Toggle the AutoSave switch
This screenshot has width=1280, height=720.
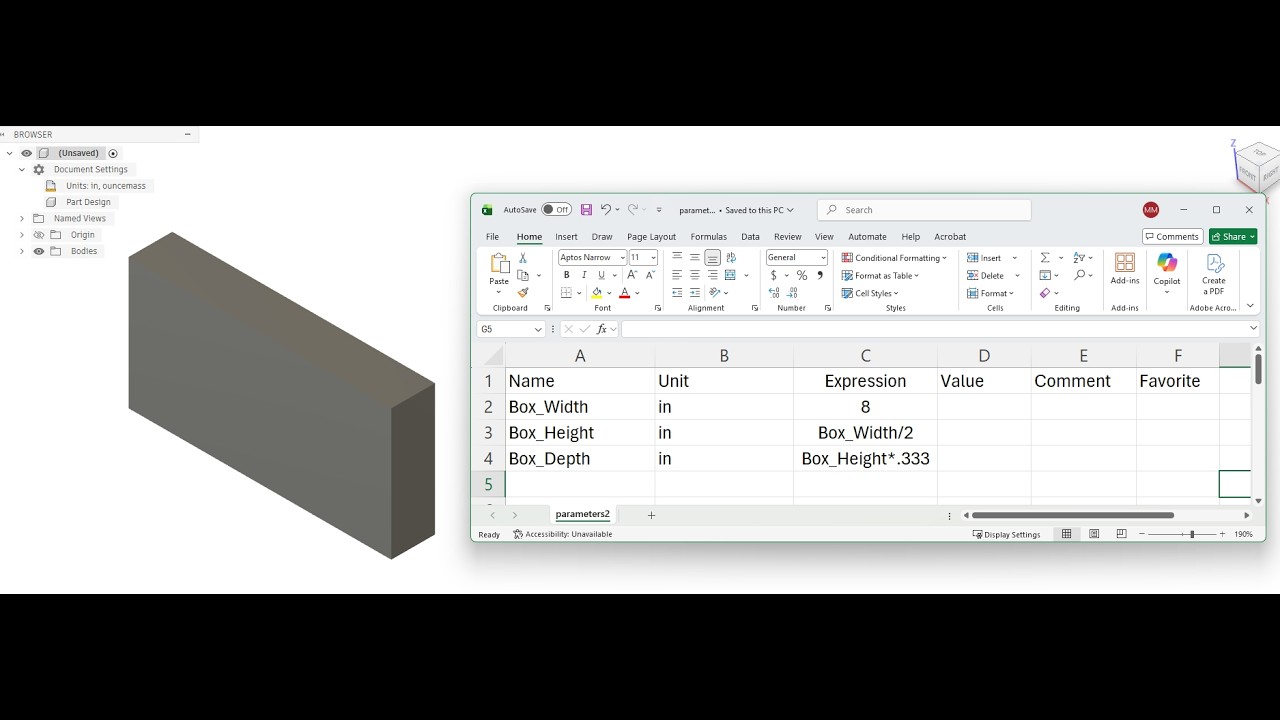[556, 210]
